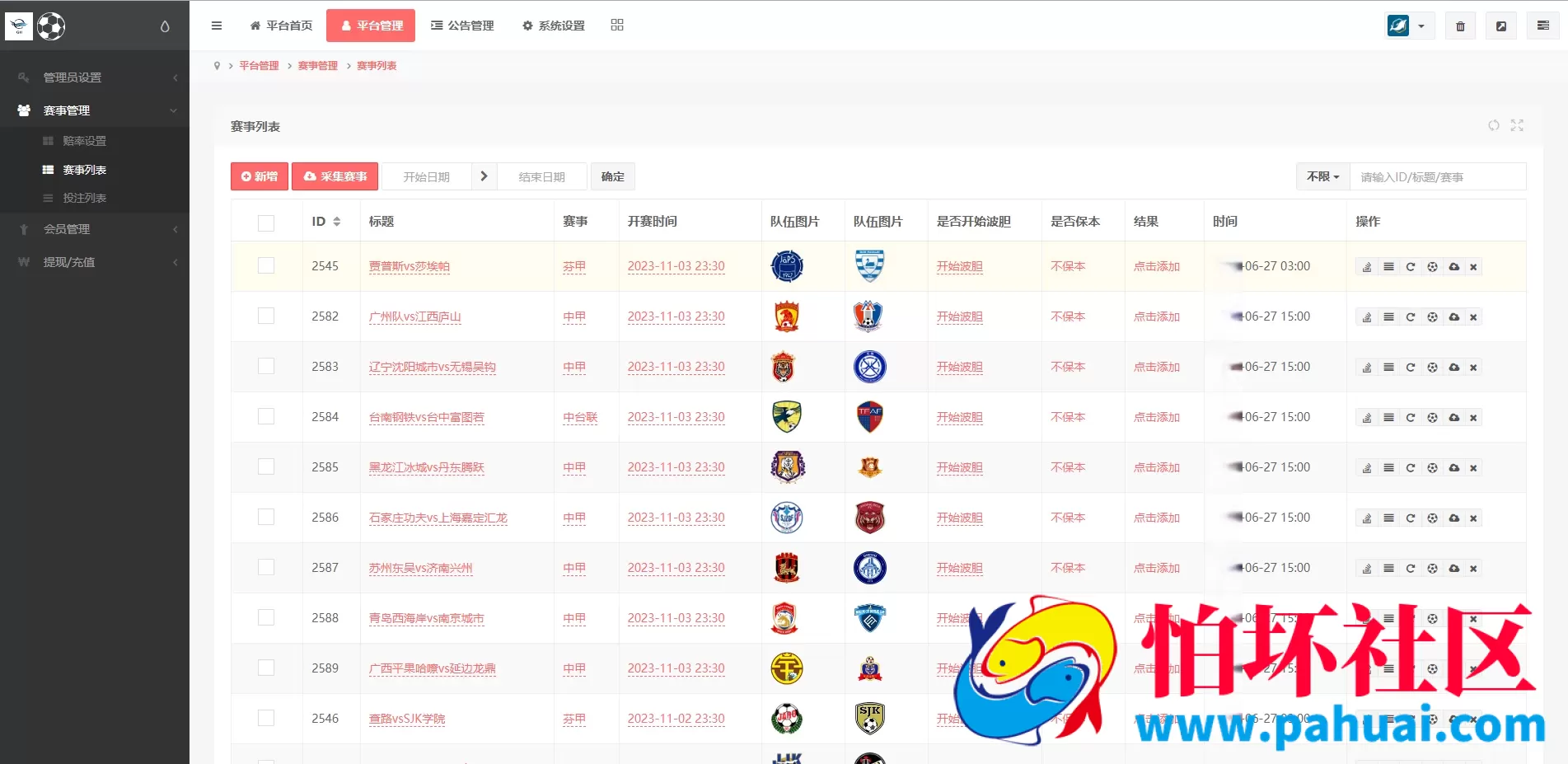Expand the 会员管理 sidebar section

[x=95, y=229]
